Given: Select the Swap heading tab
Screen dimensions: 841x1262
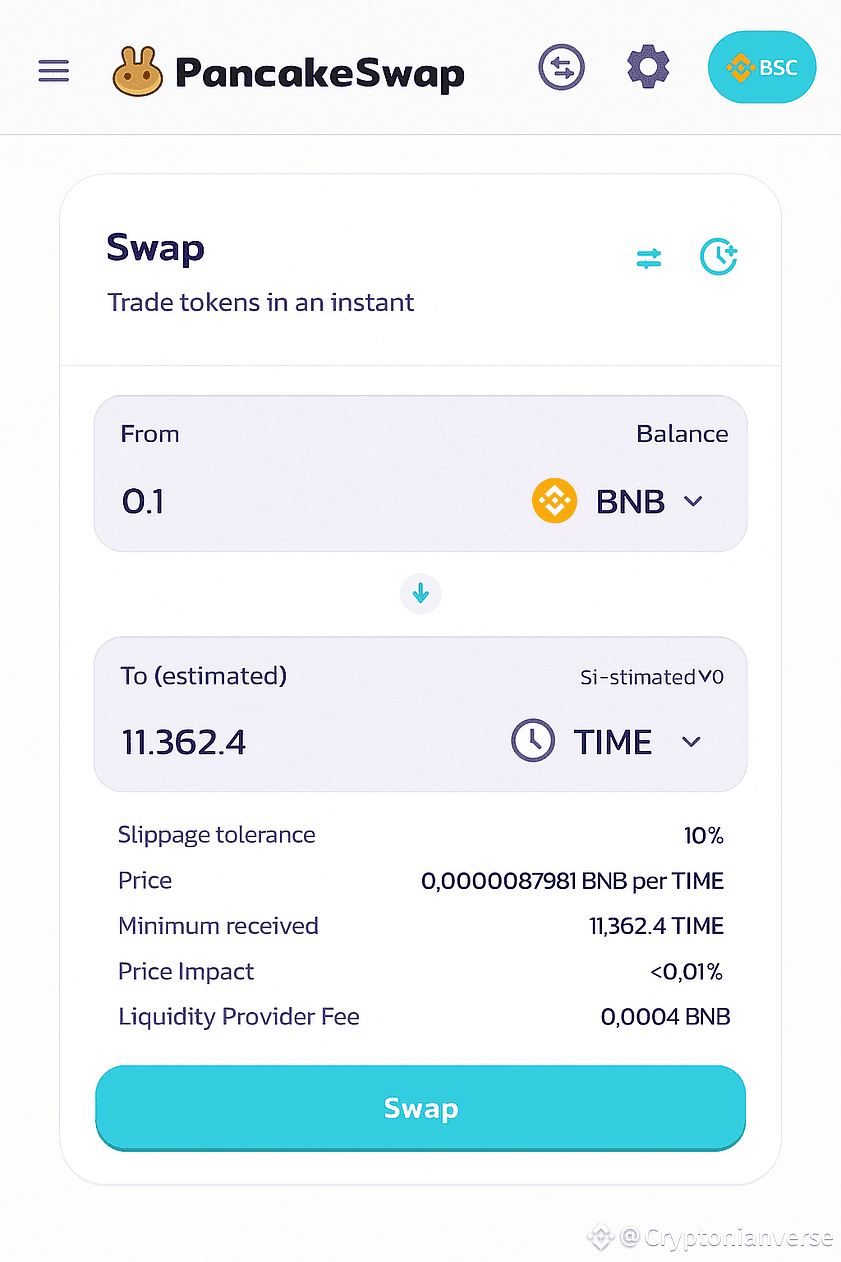Looking at the screenshot, I should click(156, 248).
